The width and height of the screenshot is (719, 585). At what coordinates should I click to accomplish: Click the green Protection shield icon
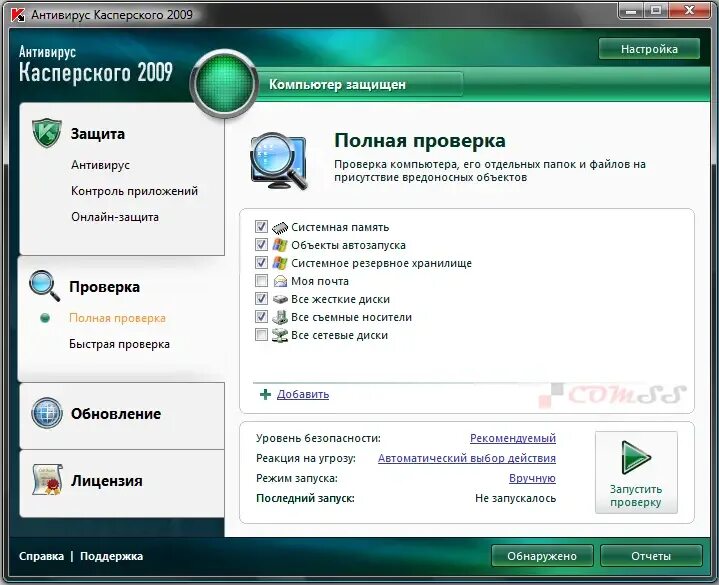coord(47,133)
